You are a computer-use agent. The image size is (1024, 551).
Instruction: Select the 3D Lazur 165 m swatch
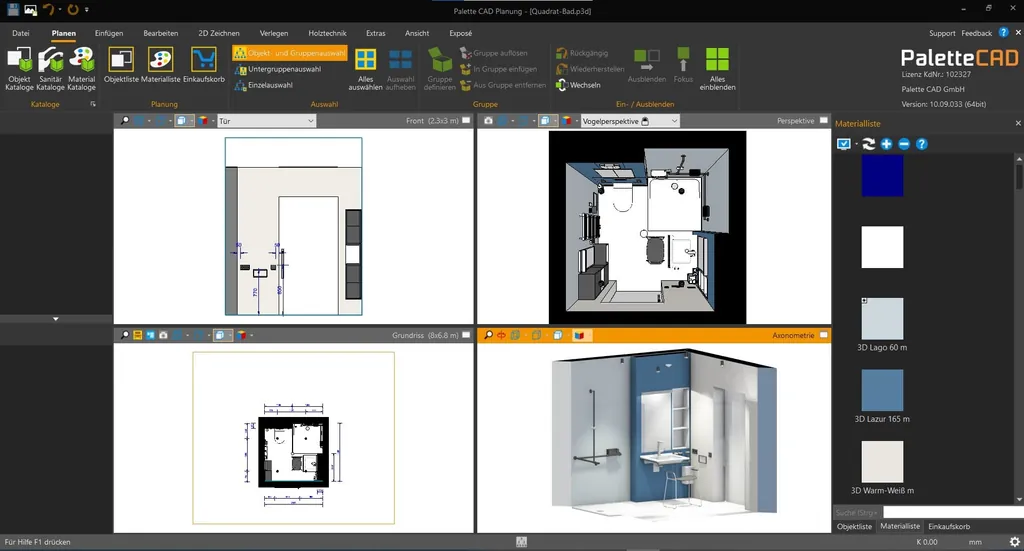[882, 390]
